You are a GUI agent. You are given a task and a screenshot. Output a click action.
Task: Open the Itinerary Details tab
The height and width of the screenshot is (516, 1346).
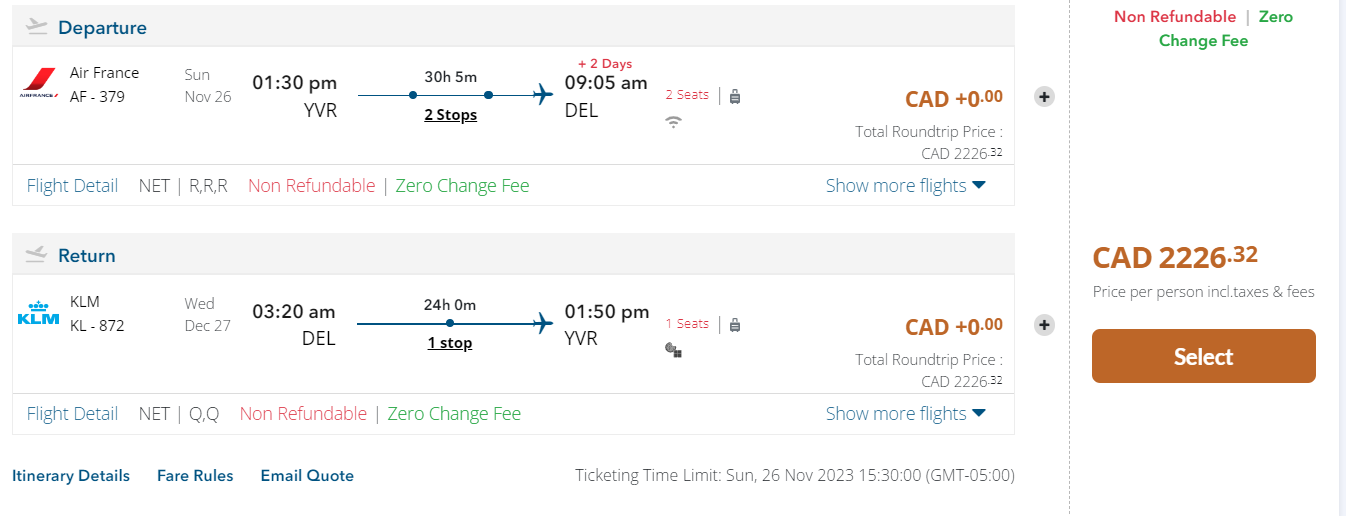point(71,476)
